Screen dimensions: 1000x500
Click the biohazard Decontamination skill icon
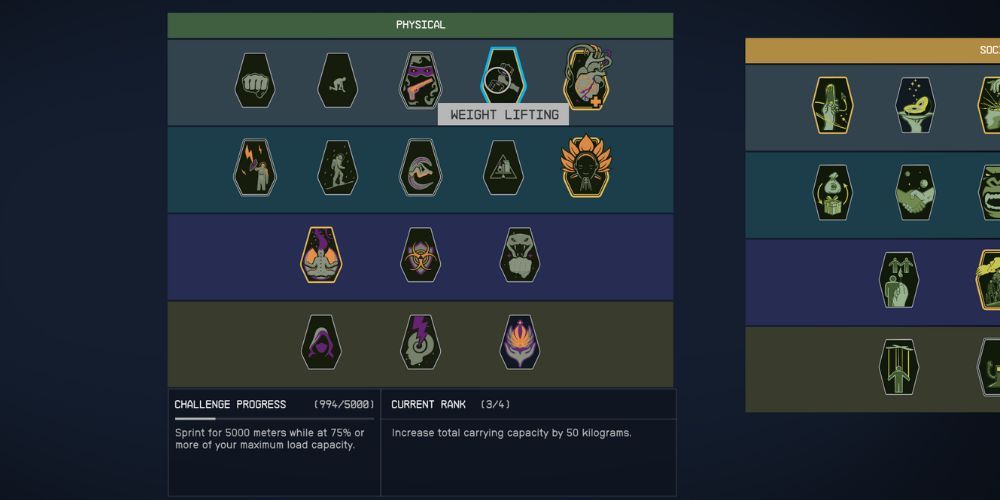[420, 255]
